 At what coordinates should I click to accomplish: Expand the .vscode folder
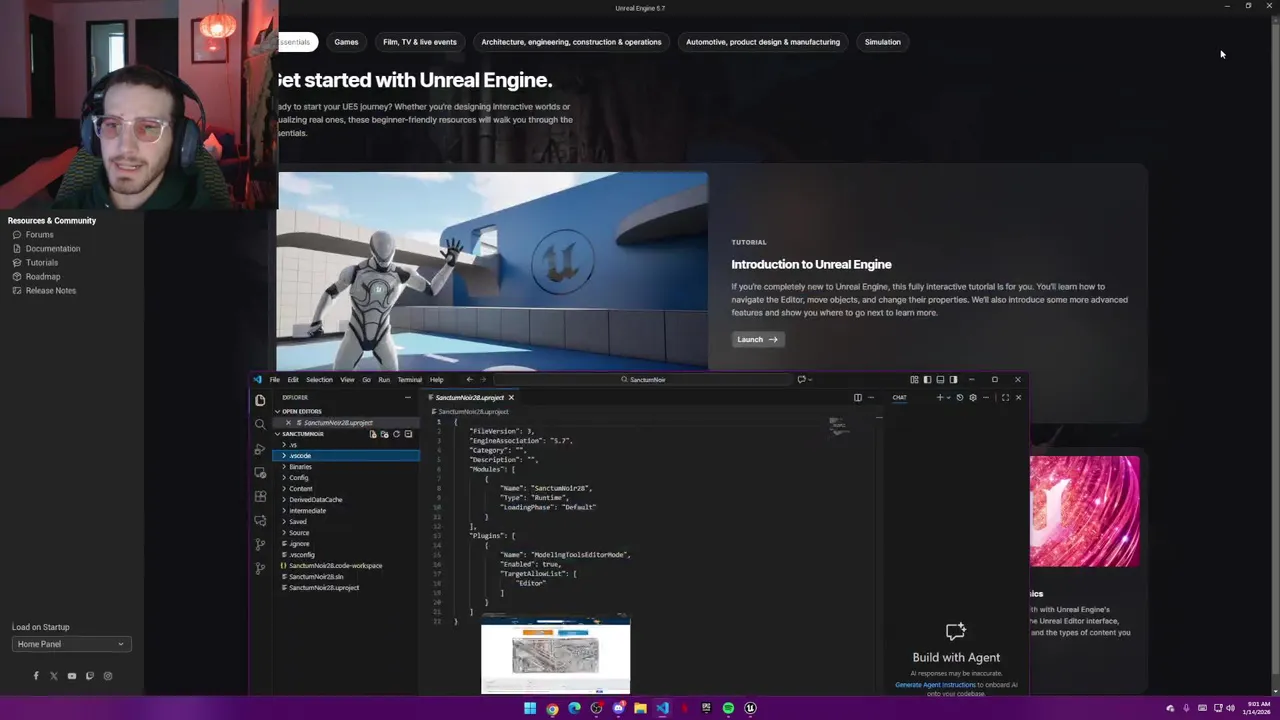click(346, 456)
